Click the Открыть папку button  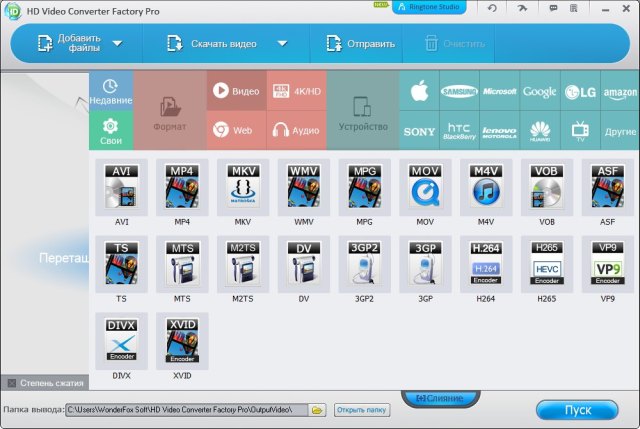click(361, 410)
